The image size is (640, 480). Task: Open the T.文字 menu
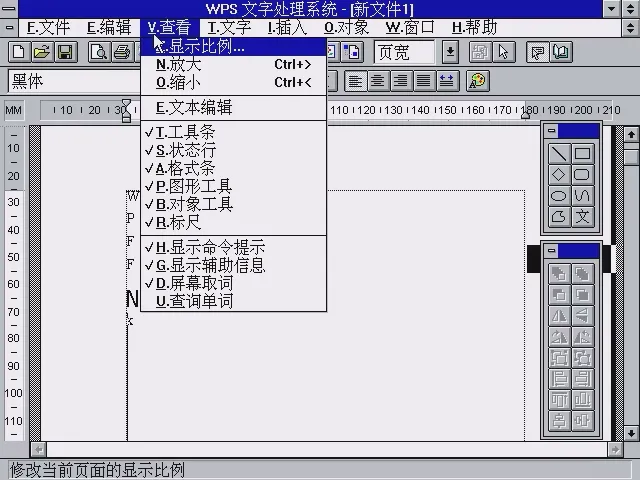click(x=229, y=28)
